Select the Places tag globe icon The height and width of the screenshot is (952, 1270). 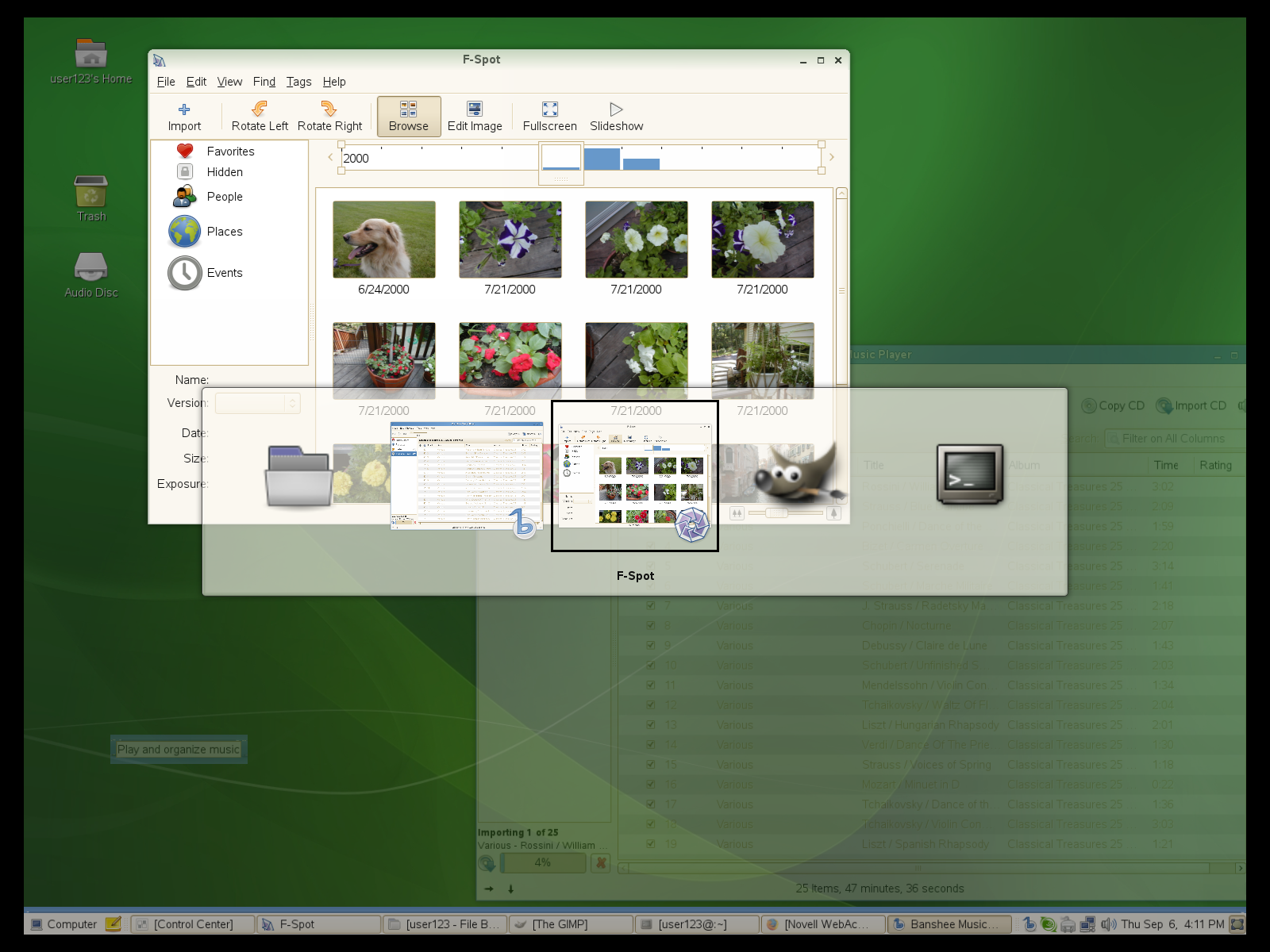point(184,232)
